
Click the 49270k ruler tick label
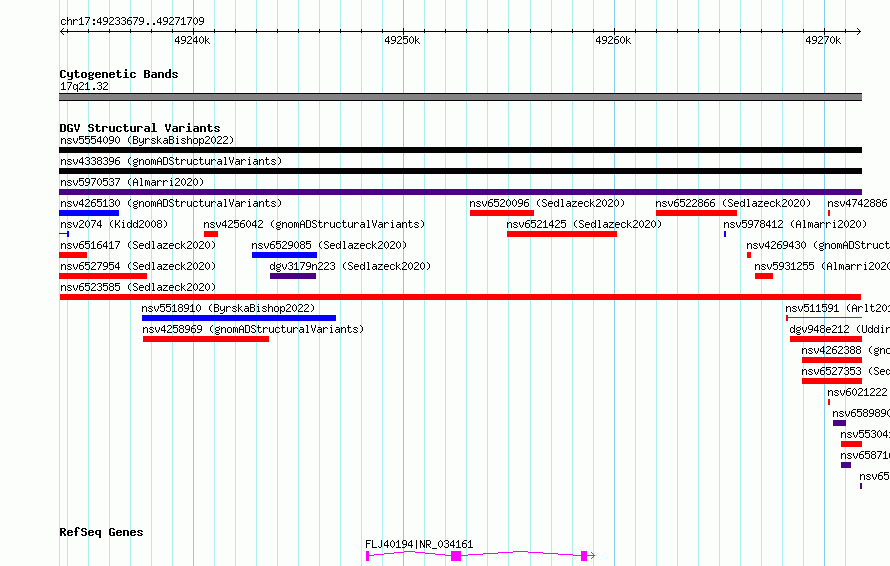tap(823, 40)
